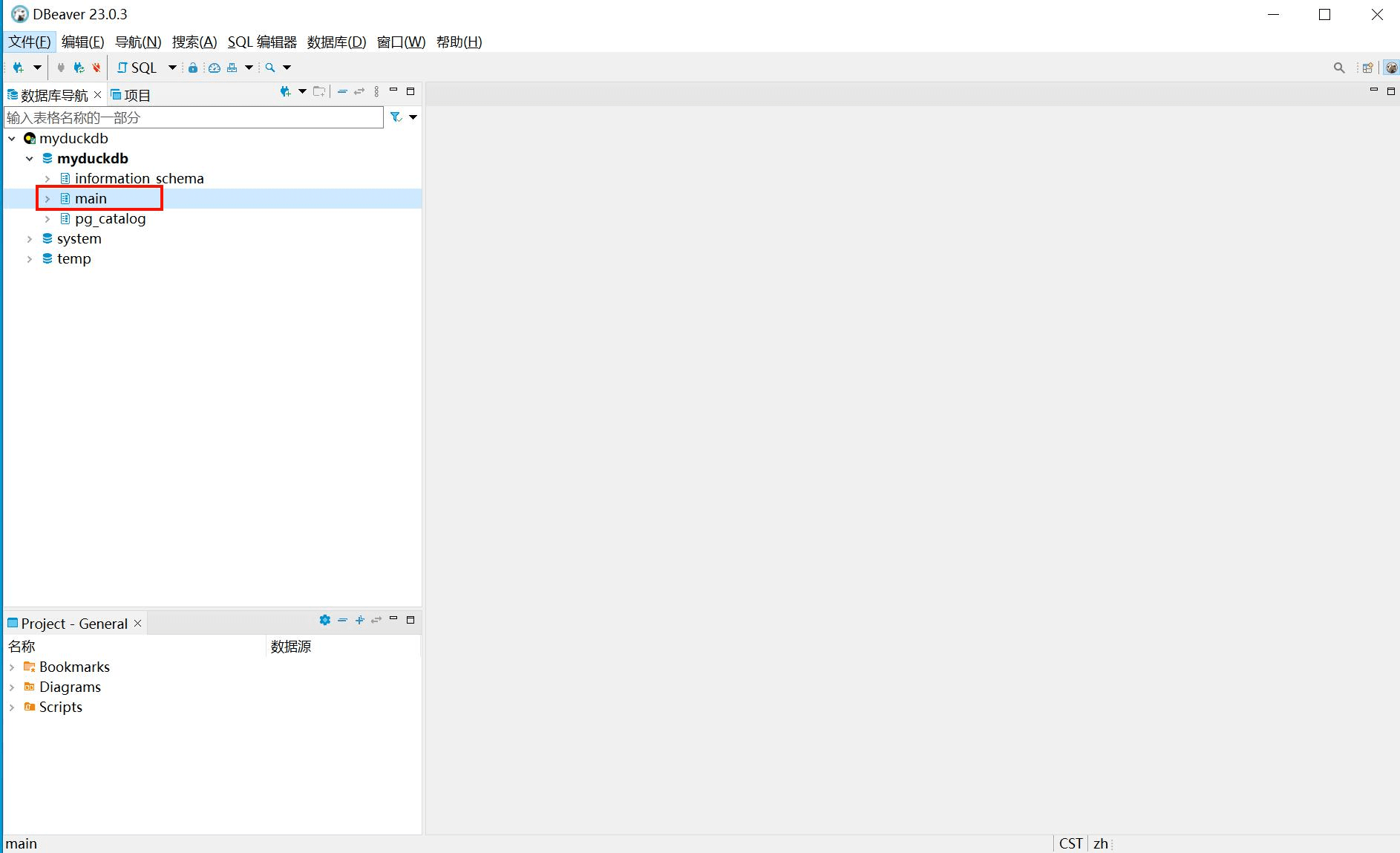Image resolution: width=1400 pixels, height=853 pixels.
Task: Expand the pg_catalog schema node
Action: (x=48, y=219)
